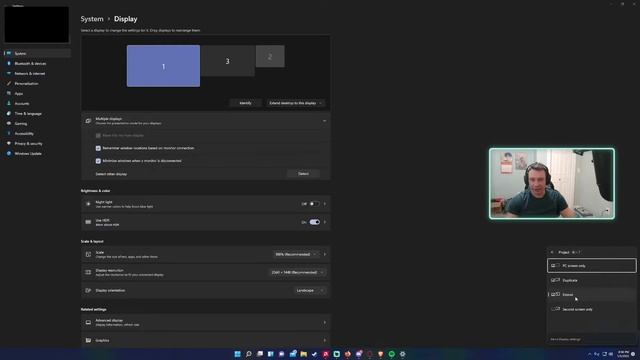Open custom Scale settings chevron
This screenshot has width=640, height=360.
pyautogui.click(x=325, y=254)
